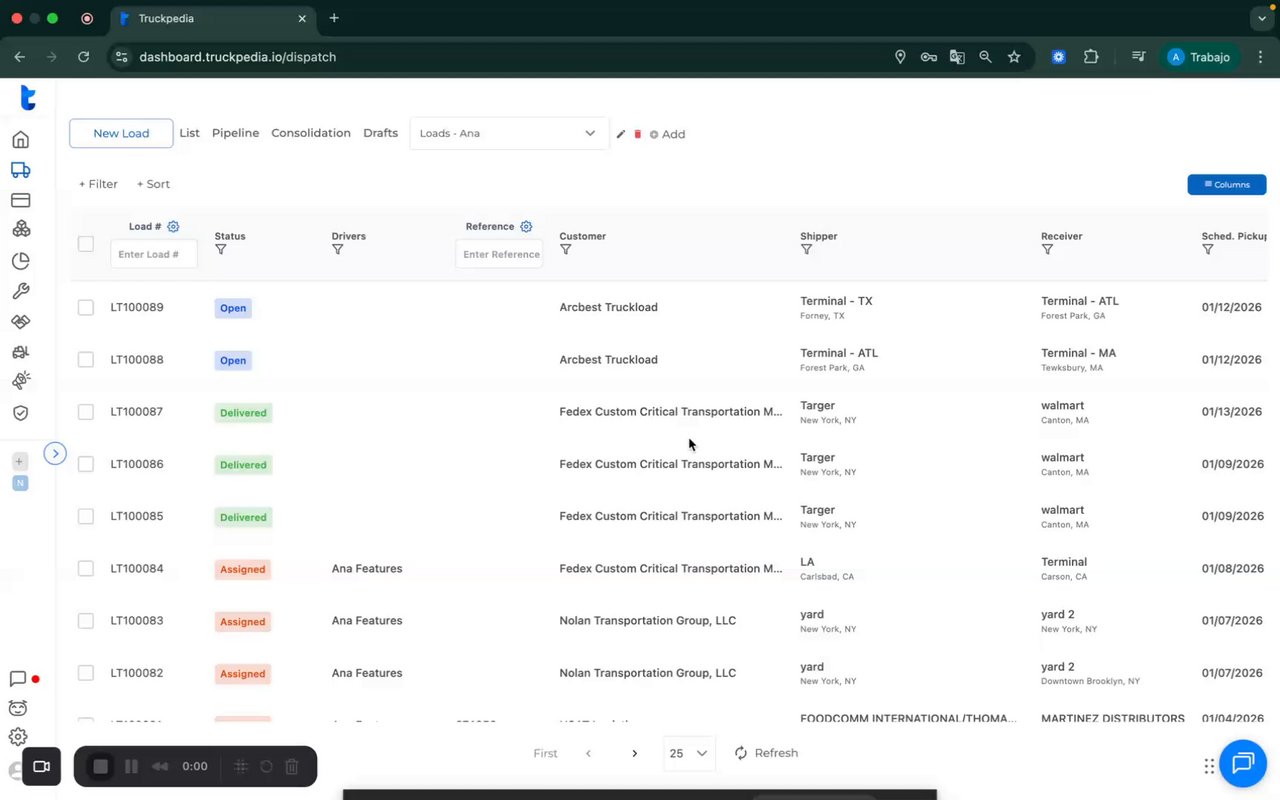Tick the checkbox for load LT100089
The image size is (1280, 800).
tap(86, 308)
